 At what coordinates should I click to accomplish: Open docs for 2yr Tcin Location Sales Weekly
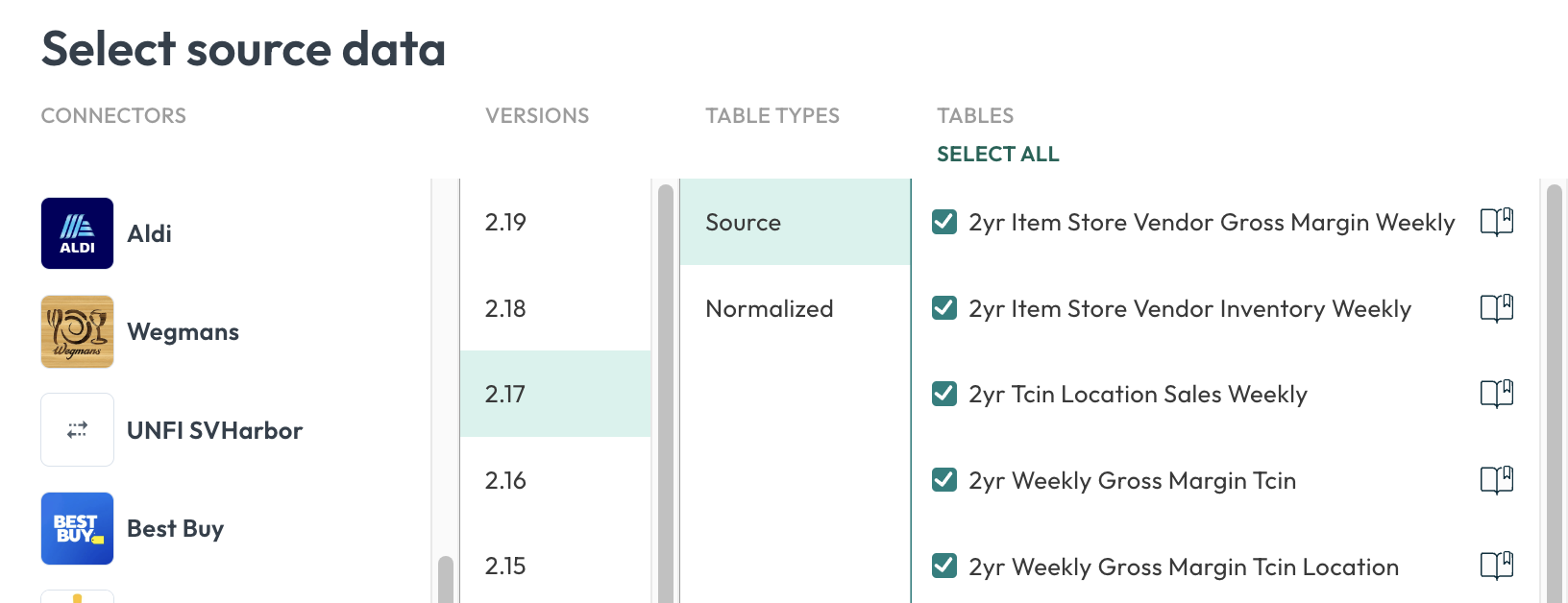(1497, 394)
